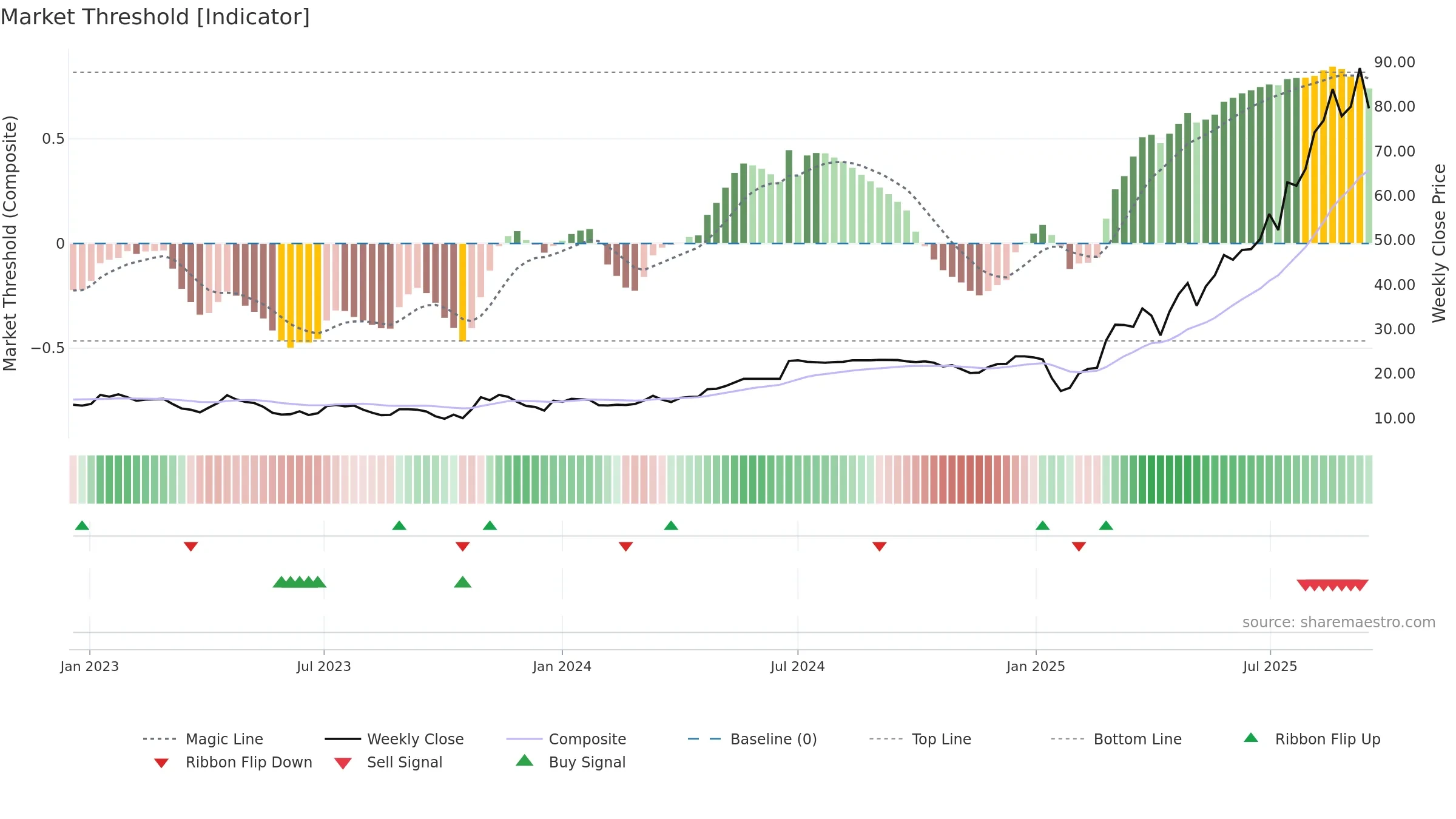
Task: Toggle Ribbon Flip Up in the legend
Action: point(1312,739)
